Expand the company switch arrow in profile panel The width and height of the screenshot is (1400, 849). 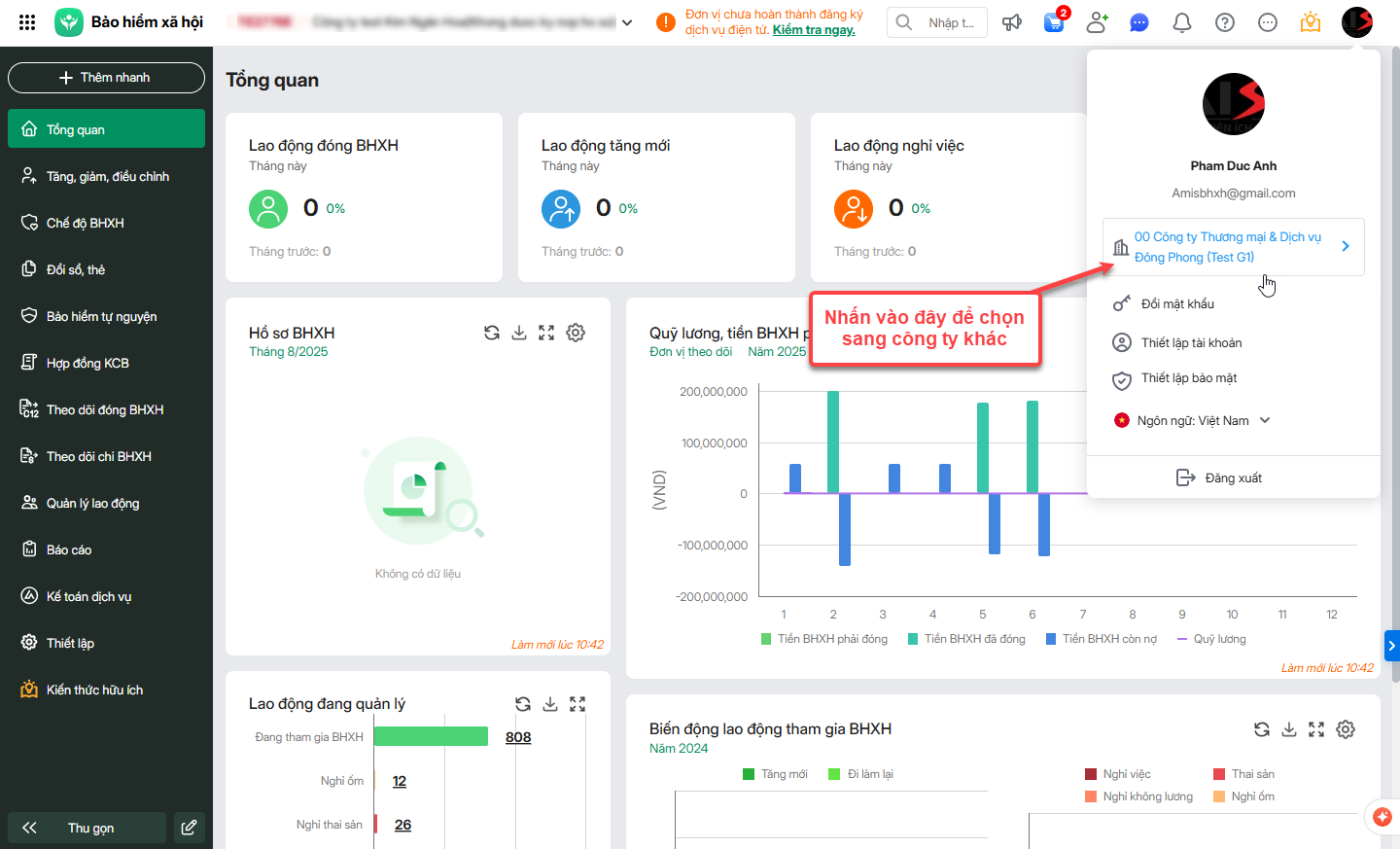click(1346, 246)
